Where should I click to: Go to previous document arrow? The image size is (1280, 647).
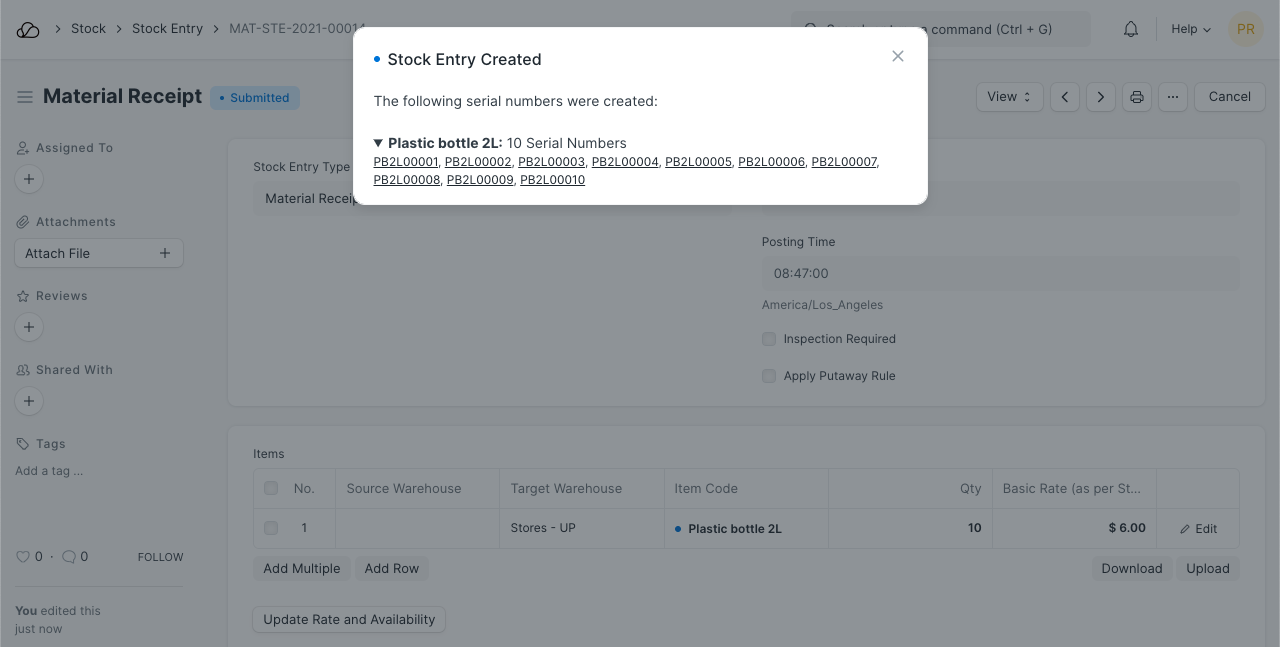click(x=1065, y=97)
